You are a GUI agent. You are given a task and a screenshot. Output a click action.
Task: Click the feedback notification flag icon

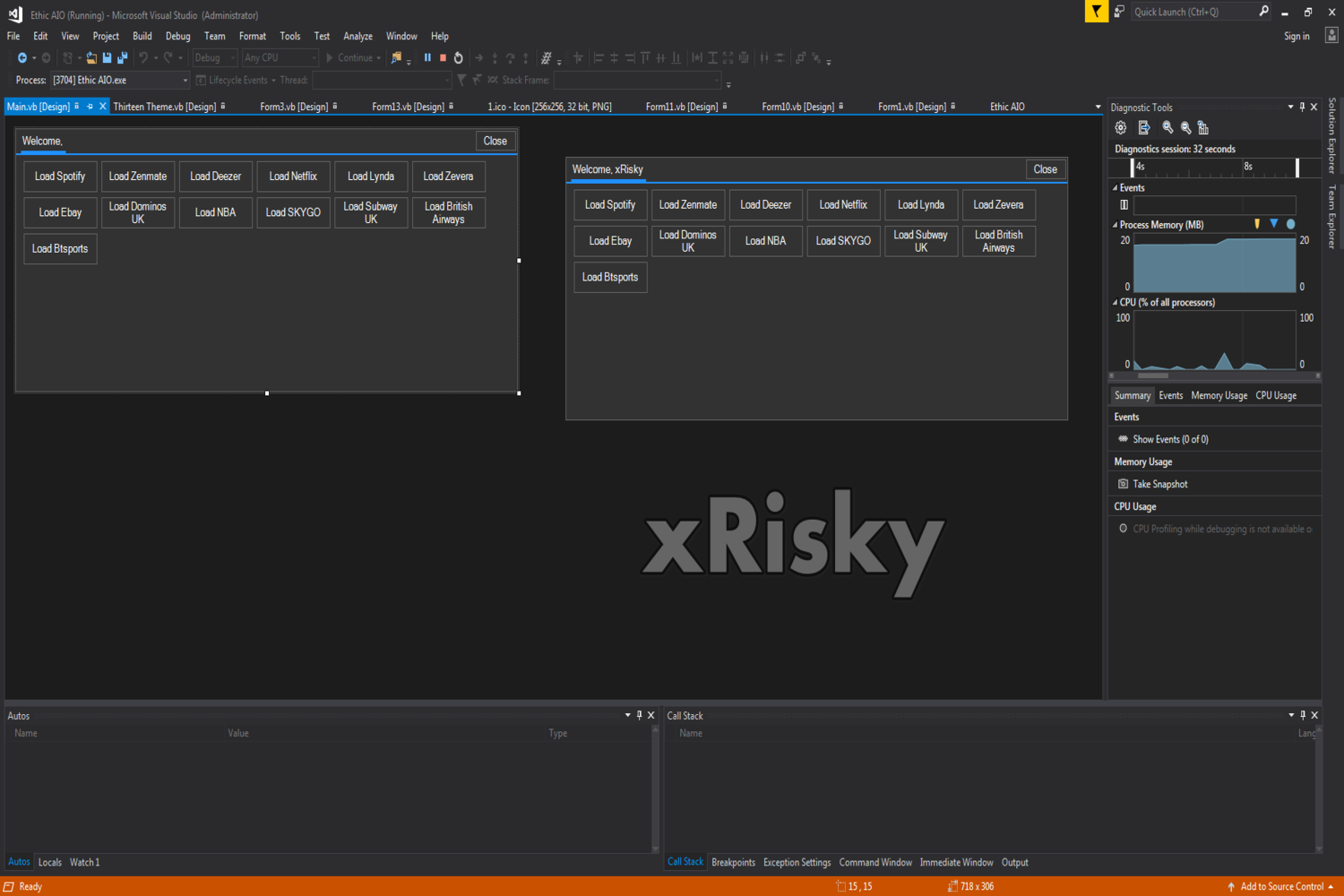(1096, 12)
